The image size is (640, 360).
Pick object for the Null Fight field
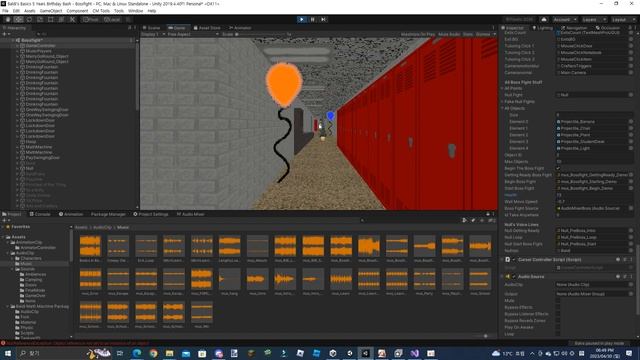[631, 95]
